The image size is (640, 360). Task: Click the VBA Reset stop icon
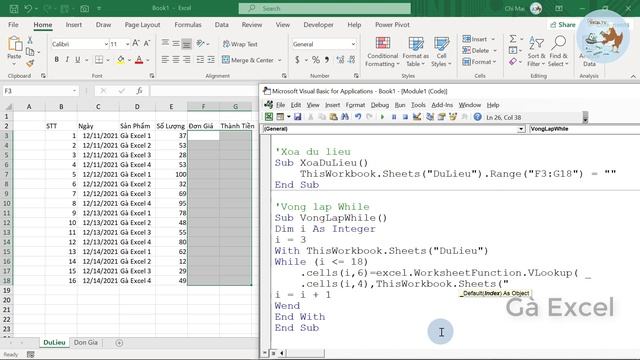pos(405,117)
